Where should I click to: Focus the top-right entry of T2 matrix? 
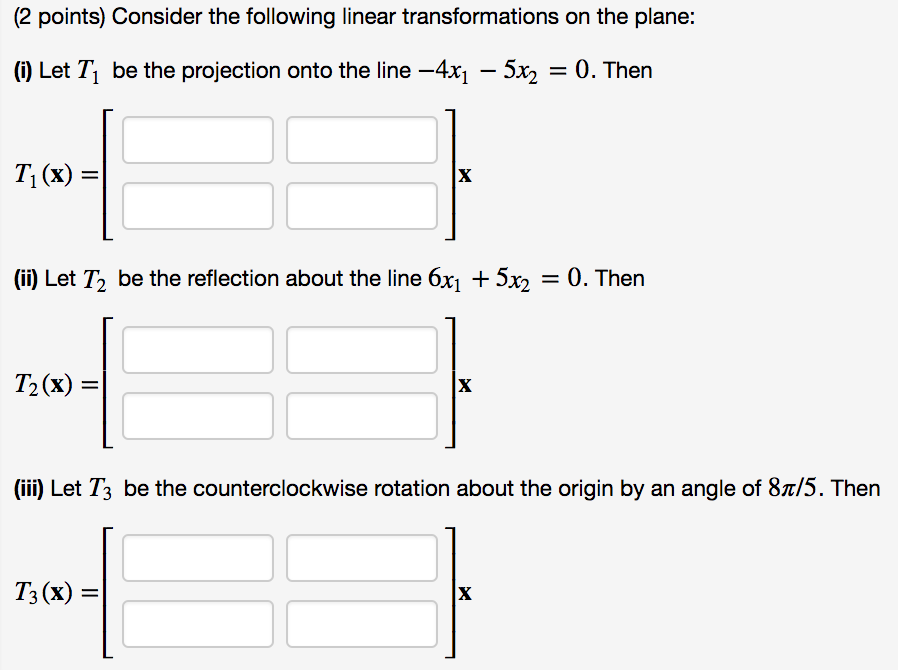click(362, 349)
